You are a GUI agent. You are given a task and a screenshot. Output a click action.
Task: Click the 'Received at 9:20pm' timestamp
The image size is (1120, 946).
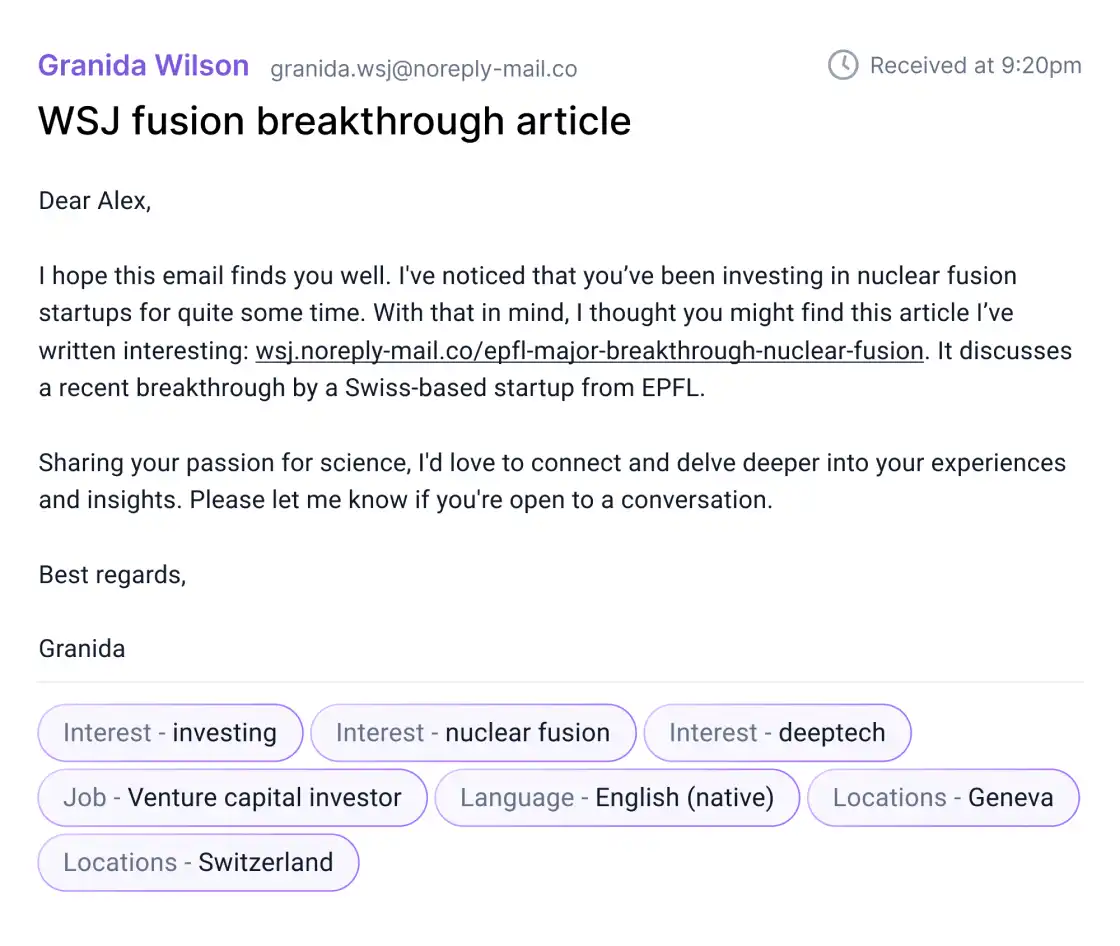(975, 66)
